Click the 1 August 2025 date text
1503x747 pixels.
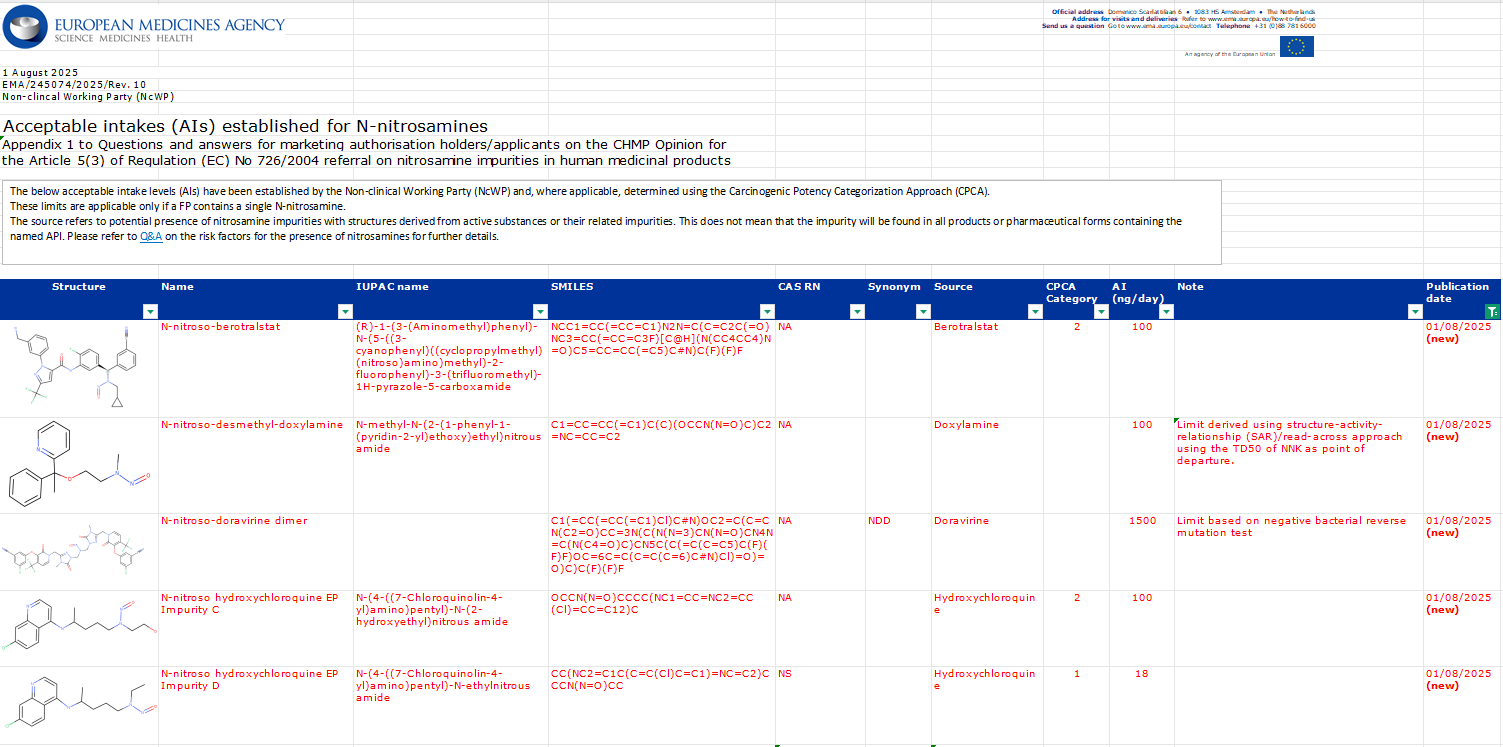tap(40, 73)
